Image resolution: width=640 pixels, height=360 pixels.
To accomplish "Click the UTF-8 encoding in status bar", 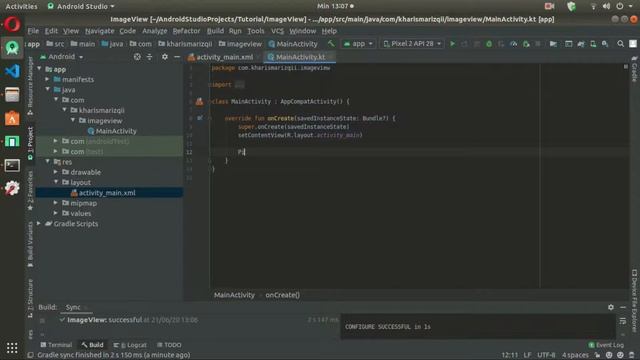I will click(x=546, y=355).
